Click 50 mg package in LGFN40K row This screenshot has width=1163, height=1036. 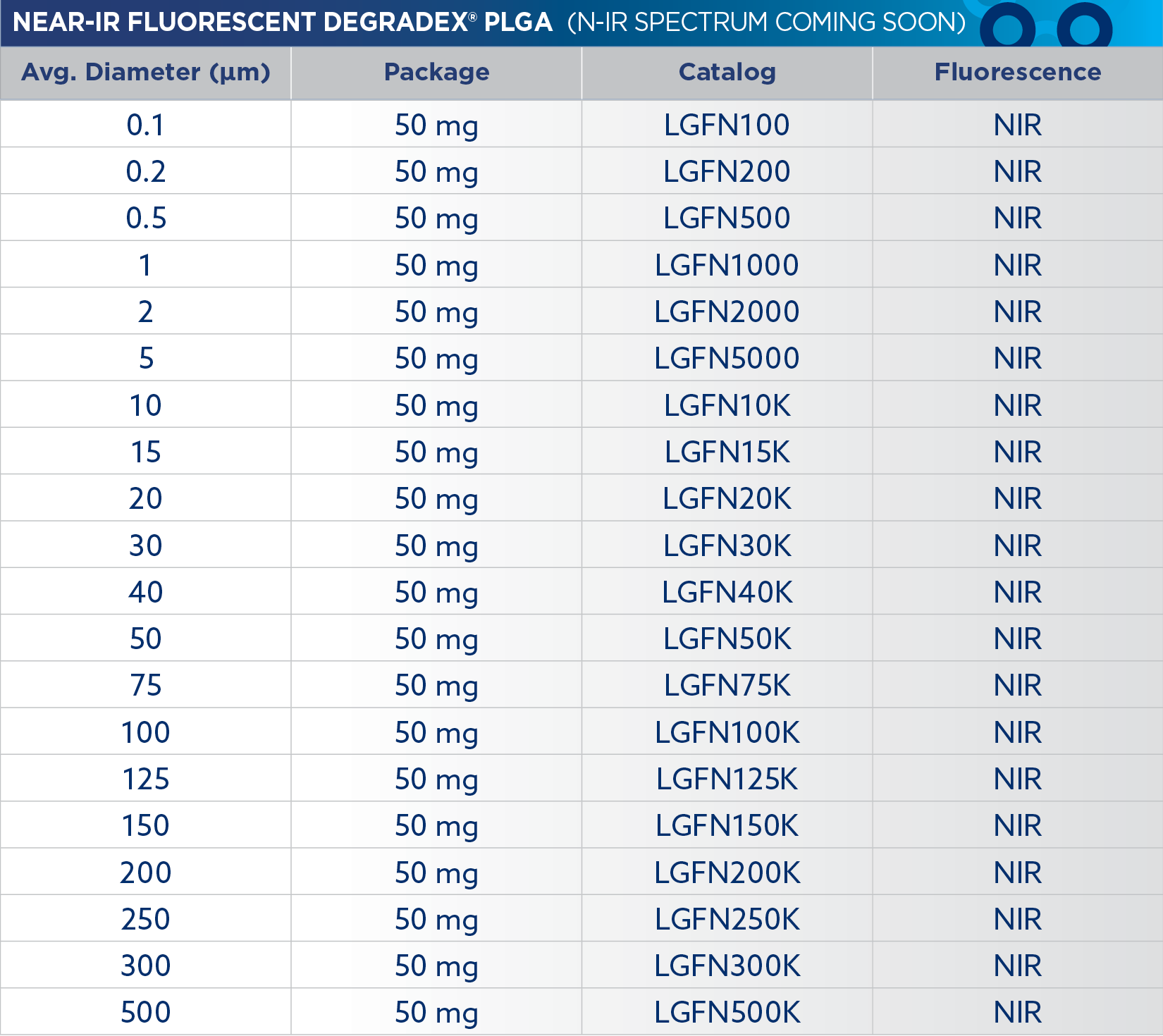(x=436, y=593)
